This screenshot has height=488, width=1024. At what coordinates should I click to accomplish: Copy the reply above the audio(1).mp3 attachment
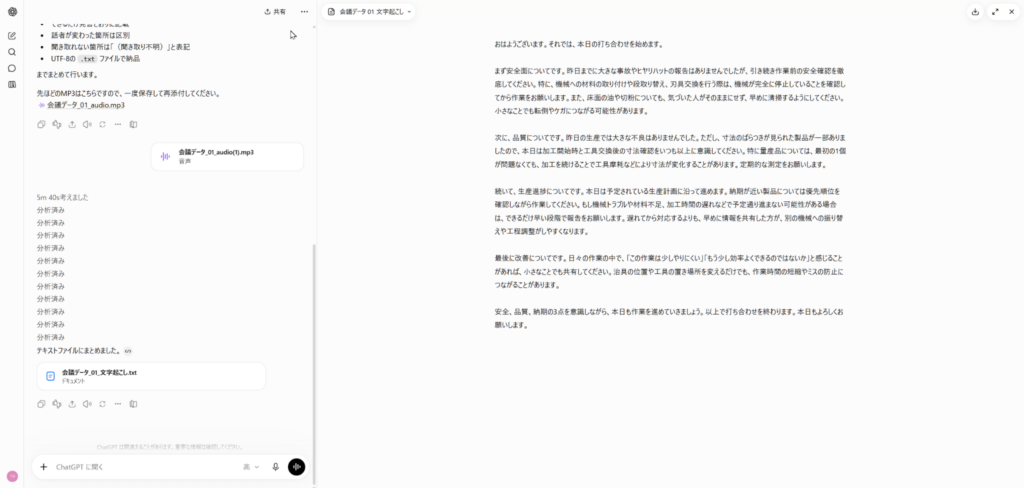[41, 124]
